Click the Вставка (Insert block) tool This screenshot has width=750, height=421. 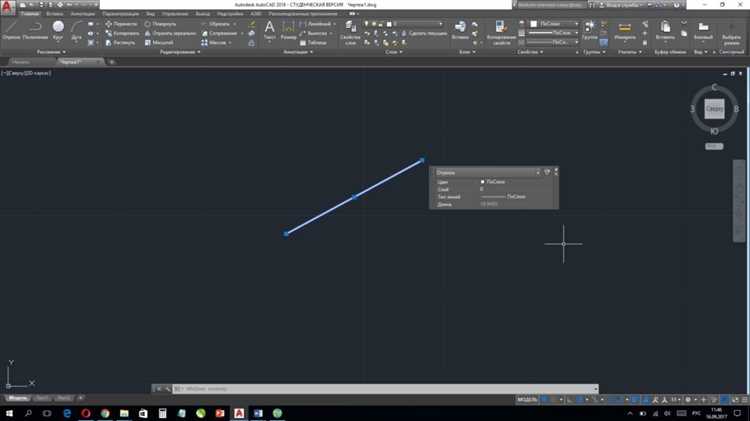460,30
